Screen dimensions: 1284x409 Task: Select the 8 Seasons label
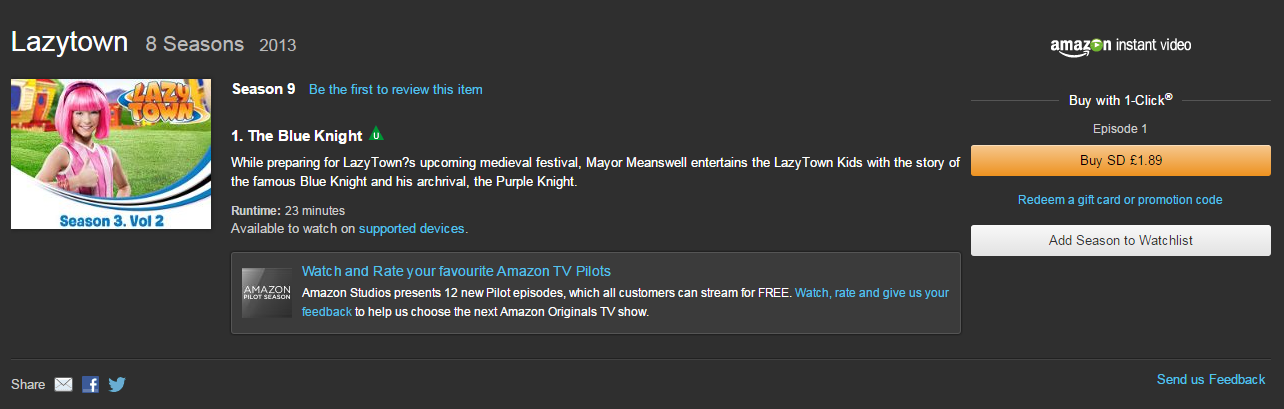tap(195, 45)
